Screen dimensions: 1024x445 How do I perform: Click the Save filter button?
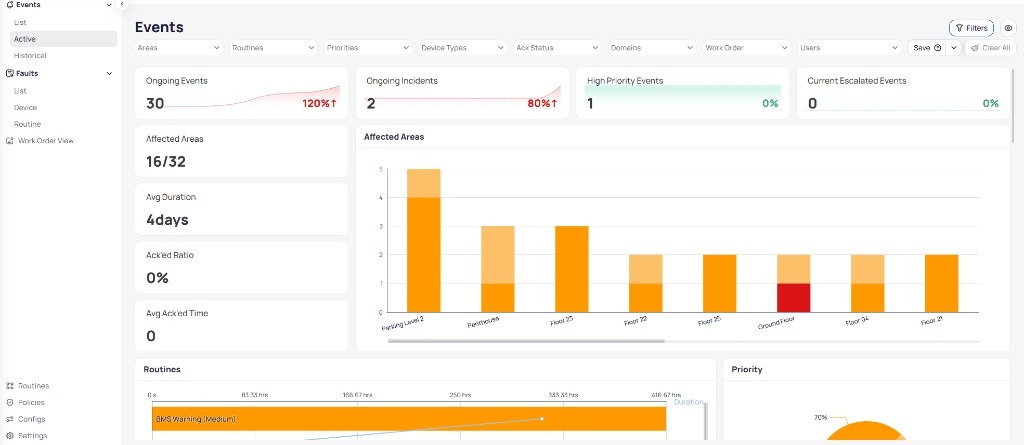[927, 48]
